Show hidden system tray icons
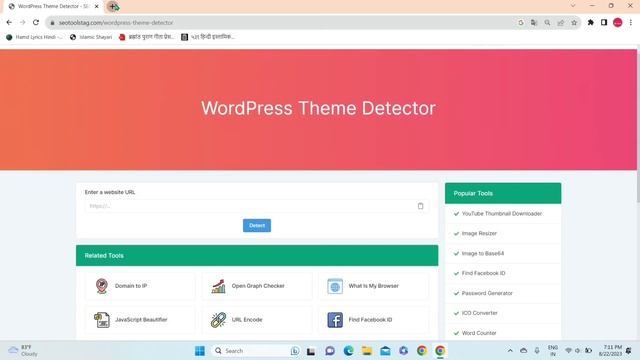 click(510, 351)
